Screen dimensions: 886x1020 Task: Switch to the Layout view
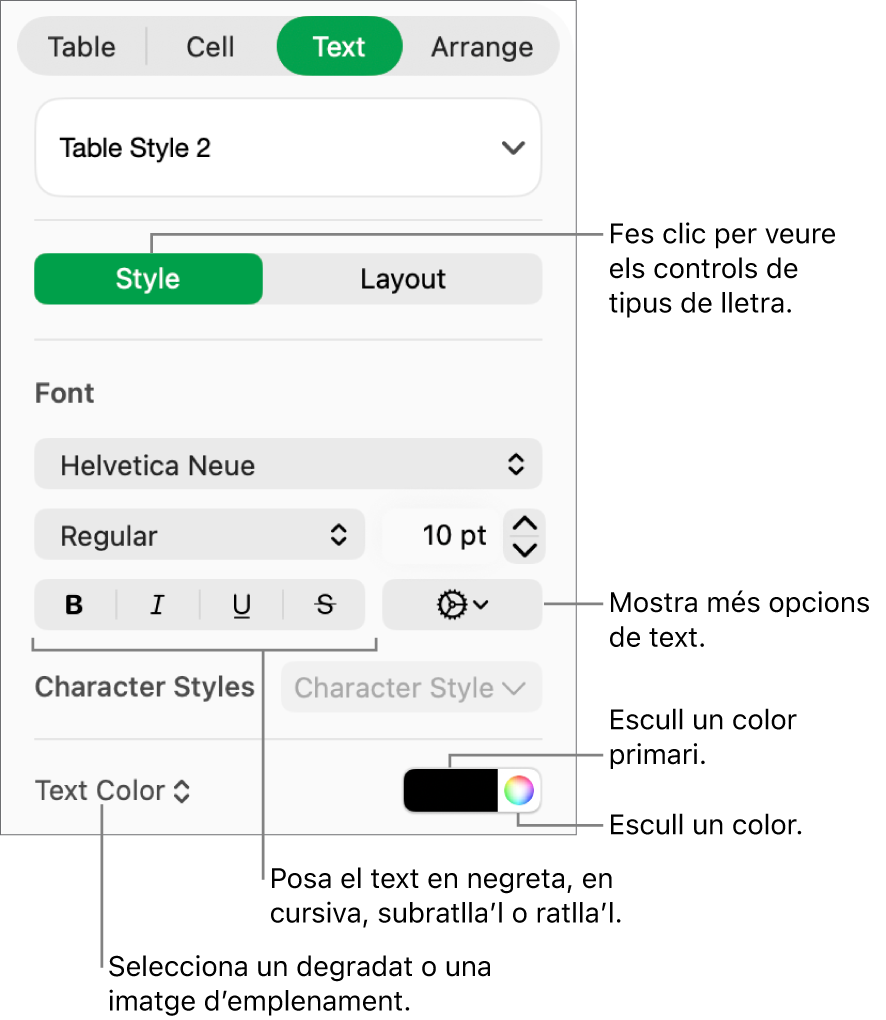402,279
